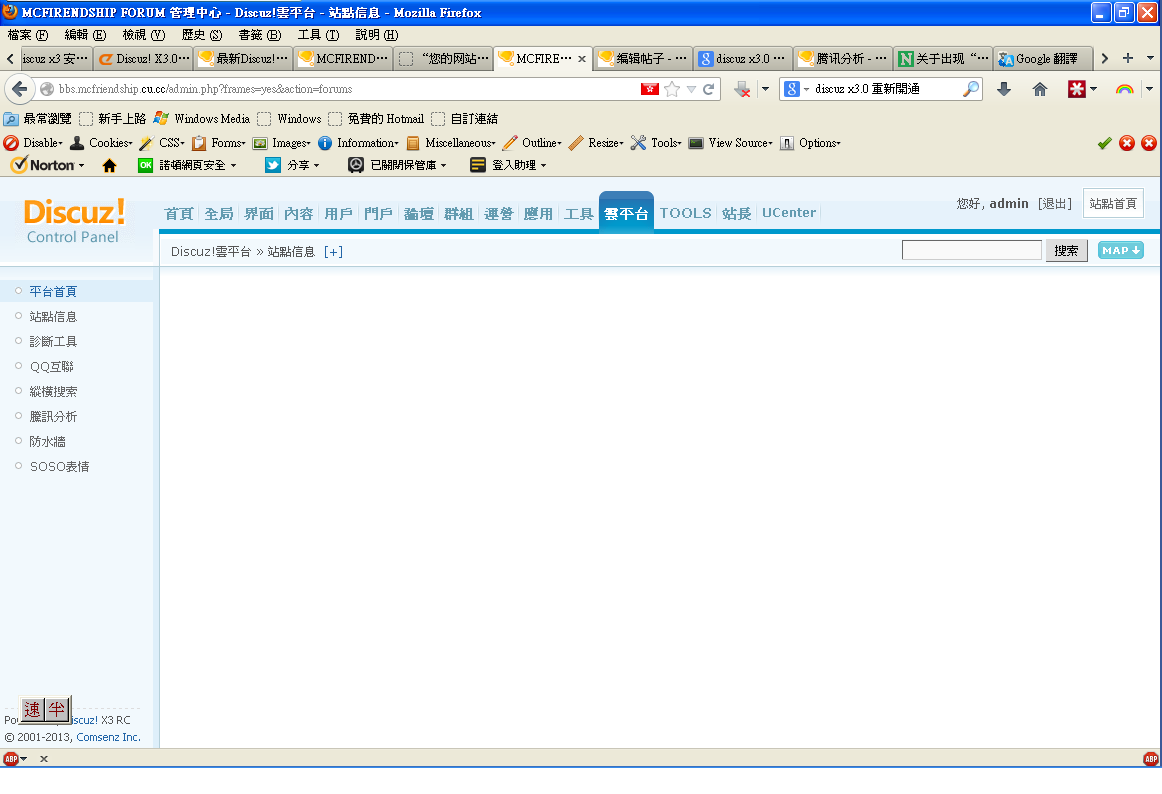
Task: Click the rainbow icon in navigation toolbar
Action: click(1124, 89)
